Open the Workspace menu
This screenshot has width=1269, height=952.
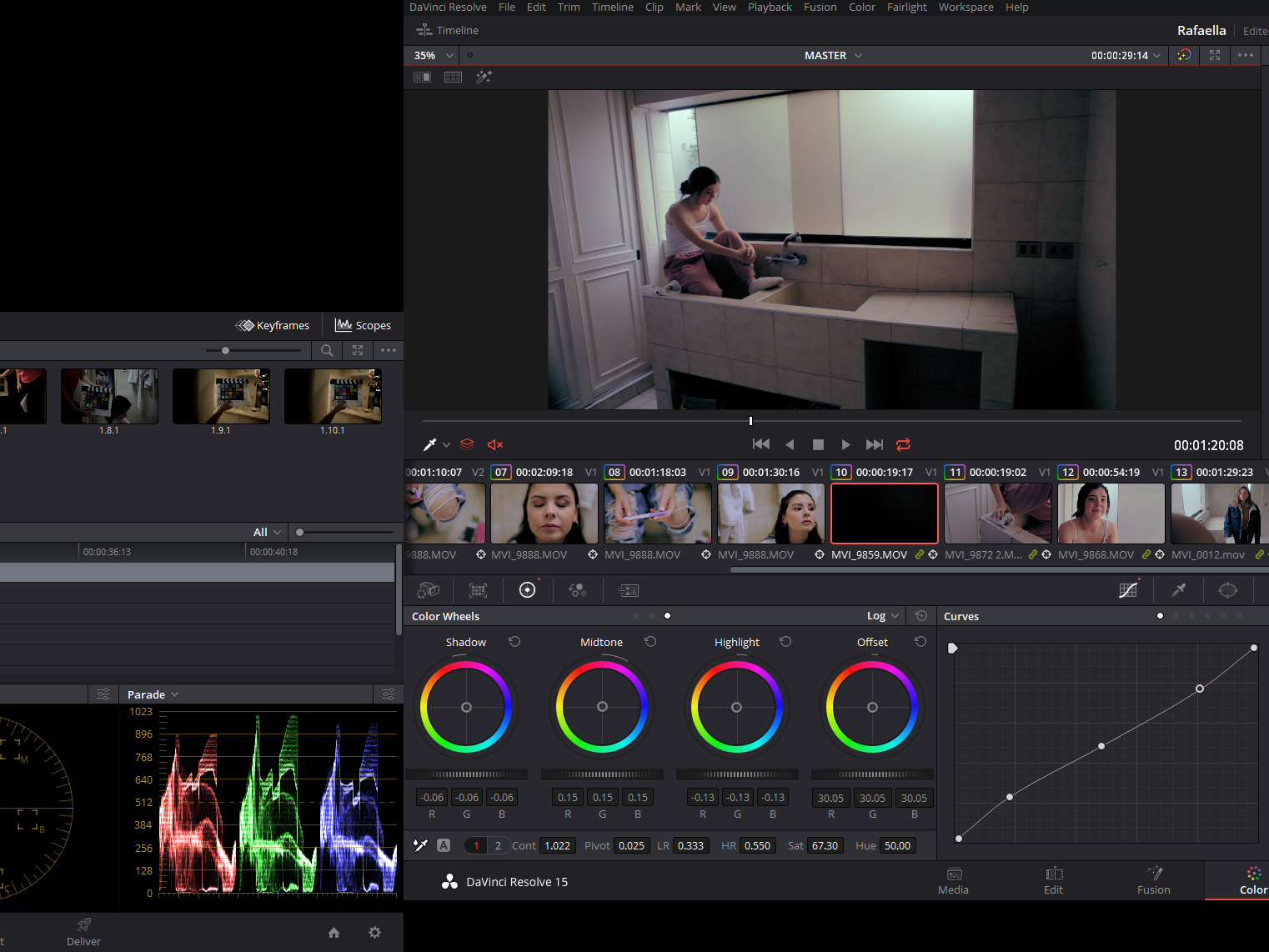[966, 7]
